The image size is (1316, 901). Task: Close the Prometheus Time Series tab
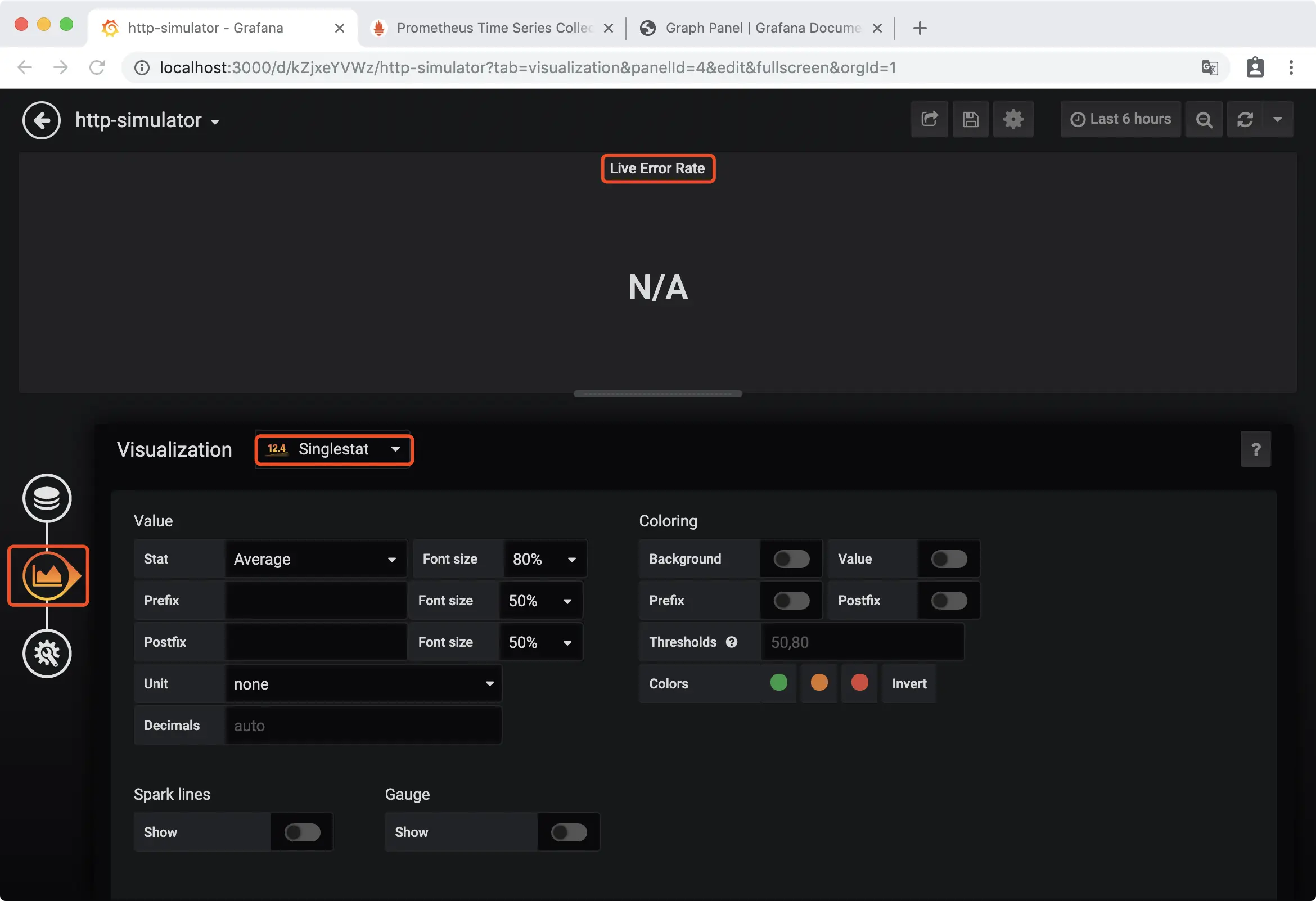pos(608,28)
